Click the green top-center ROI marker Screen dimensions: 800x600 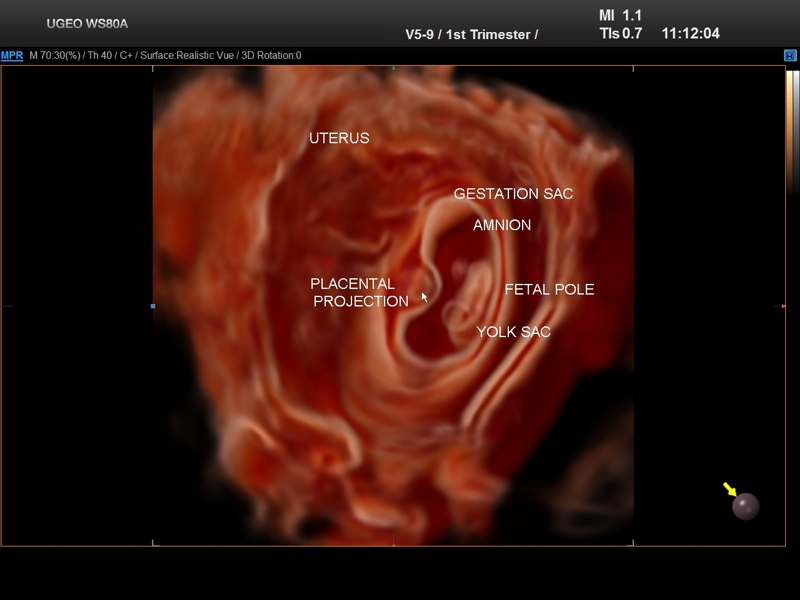coord(394,68)
